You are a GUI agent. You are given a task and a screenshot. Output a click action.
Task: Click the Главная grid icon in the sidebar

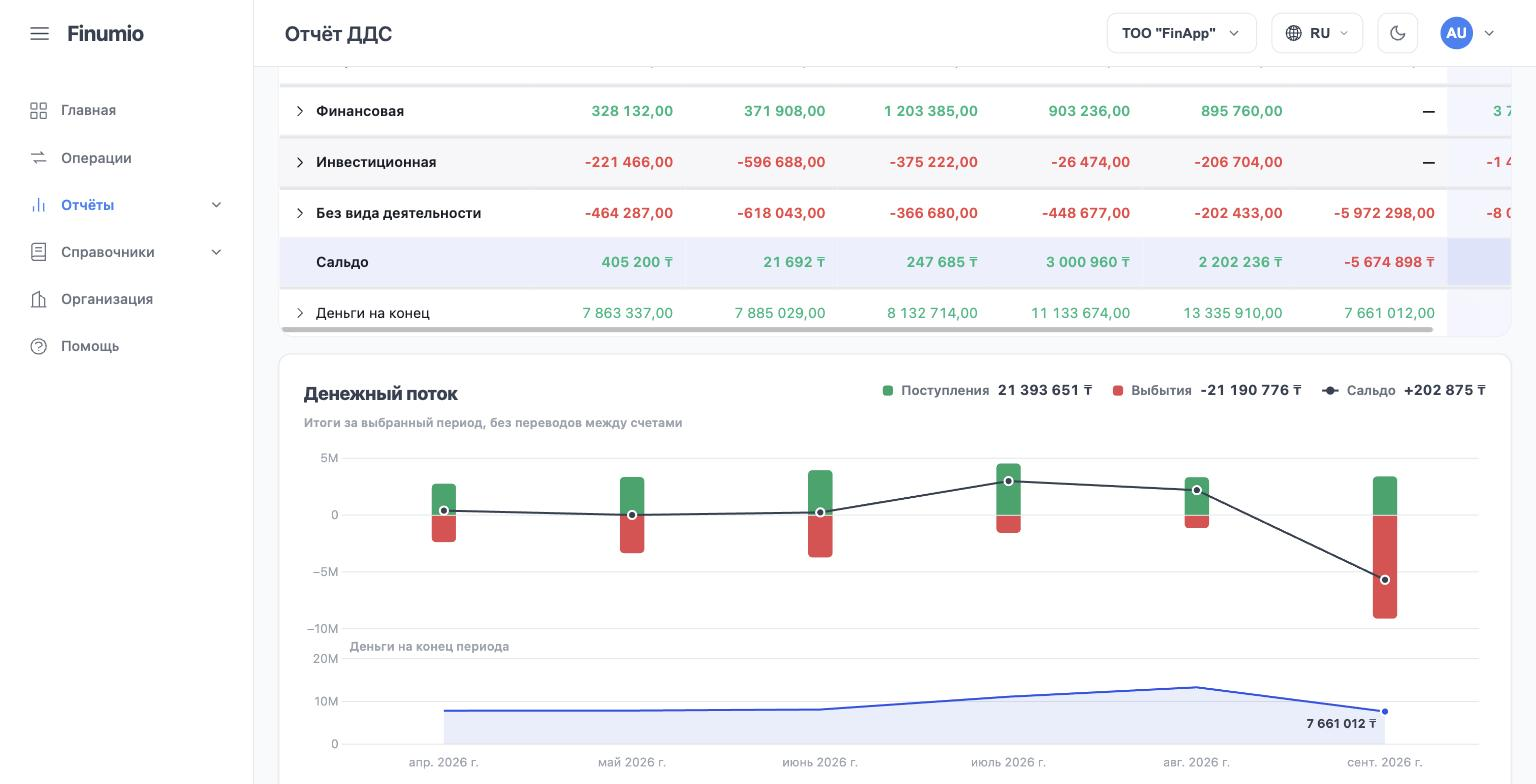click(39, 111)
